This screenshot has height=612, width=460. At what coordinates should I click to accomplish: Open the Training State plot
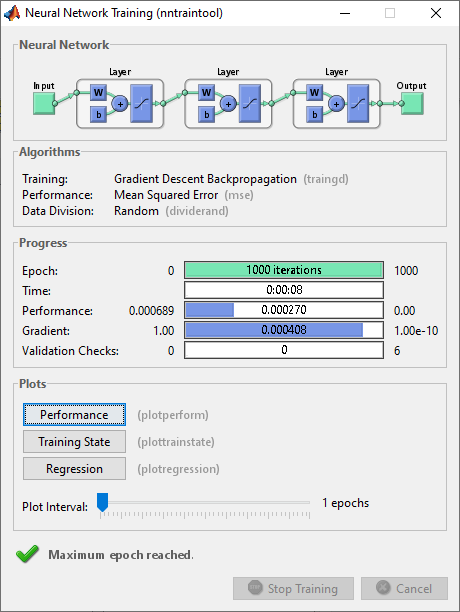point(74,441)
